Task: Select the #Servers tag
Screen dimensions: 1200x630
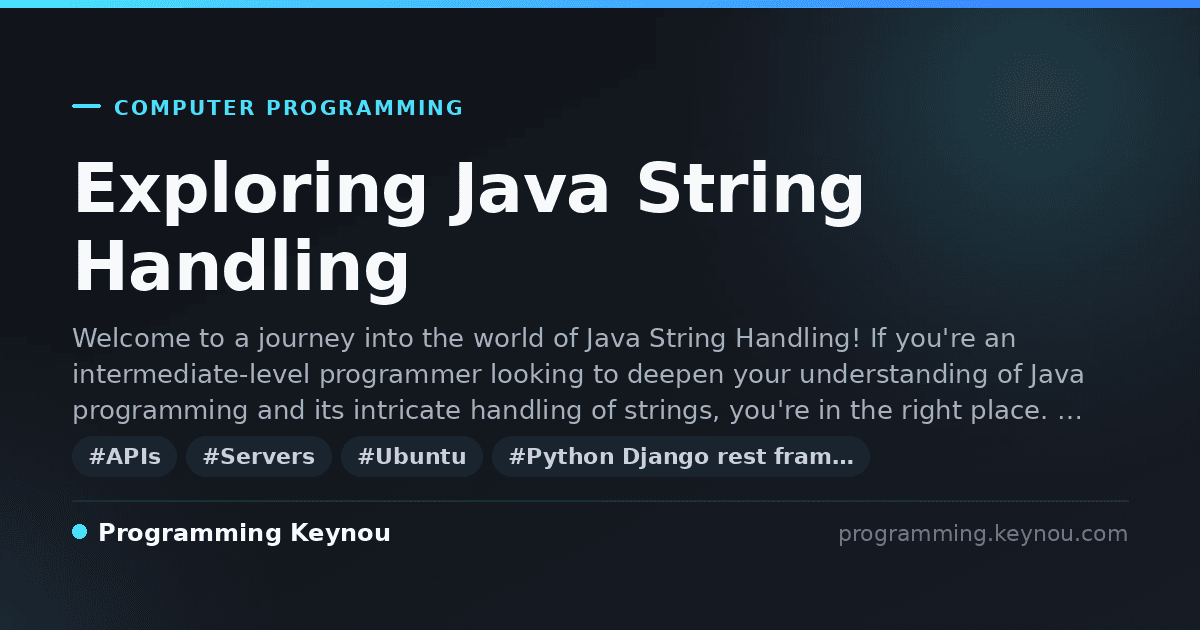Action: pos(259,457)
